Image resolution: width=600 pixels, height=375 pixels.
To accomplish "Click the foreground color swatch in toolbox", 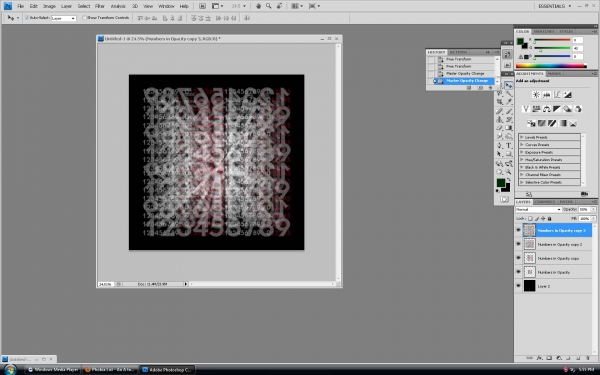I will tap(501, 183).
